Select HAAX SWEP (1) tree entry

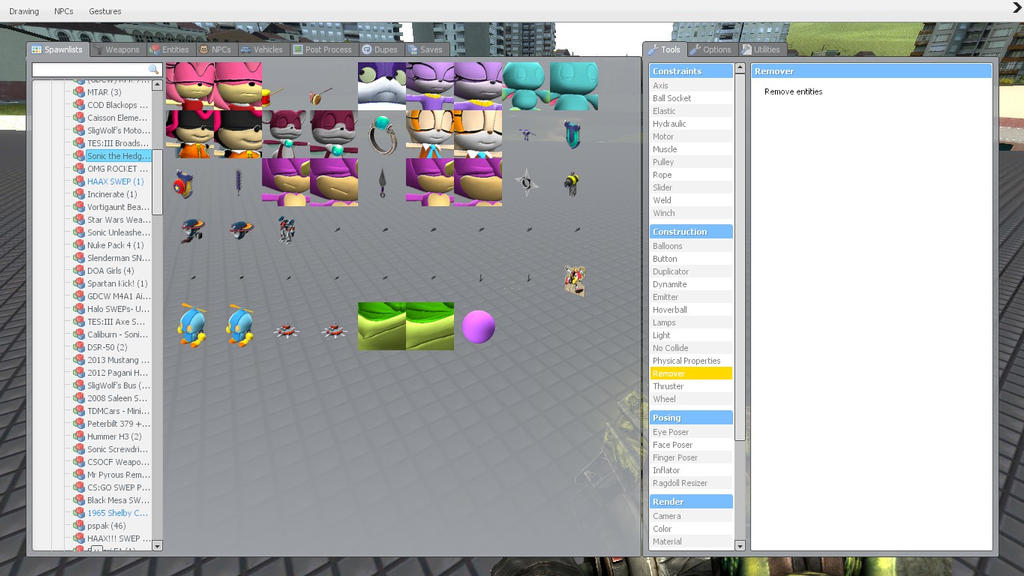[116, 182]
